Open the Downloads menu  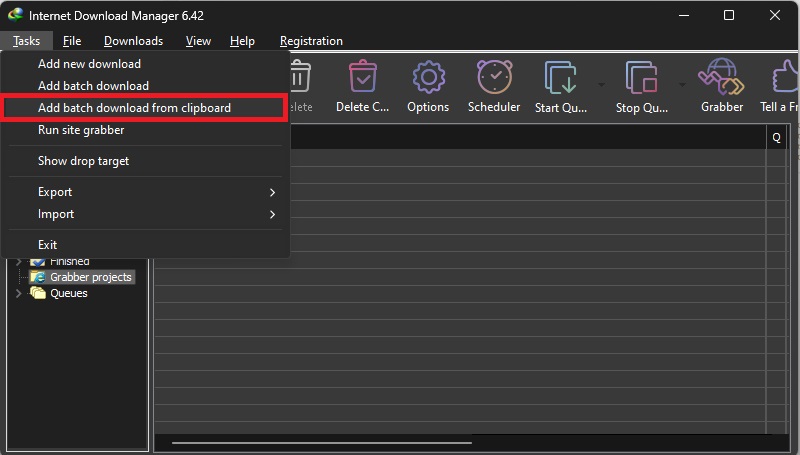[x=133, y=41]
